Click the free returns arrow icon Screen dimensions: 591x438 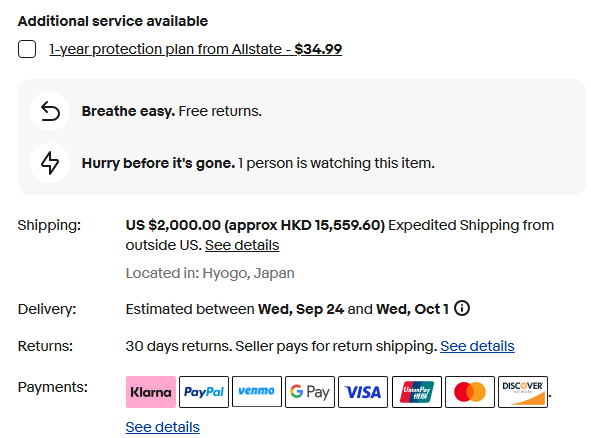(x=50, y=111)
